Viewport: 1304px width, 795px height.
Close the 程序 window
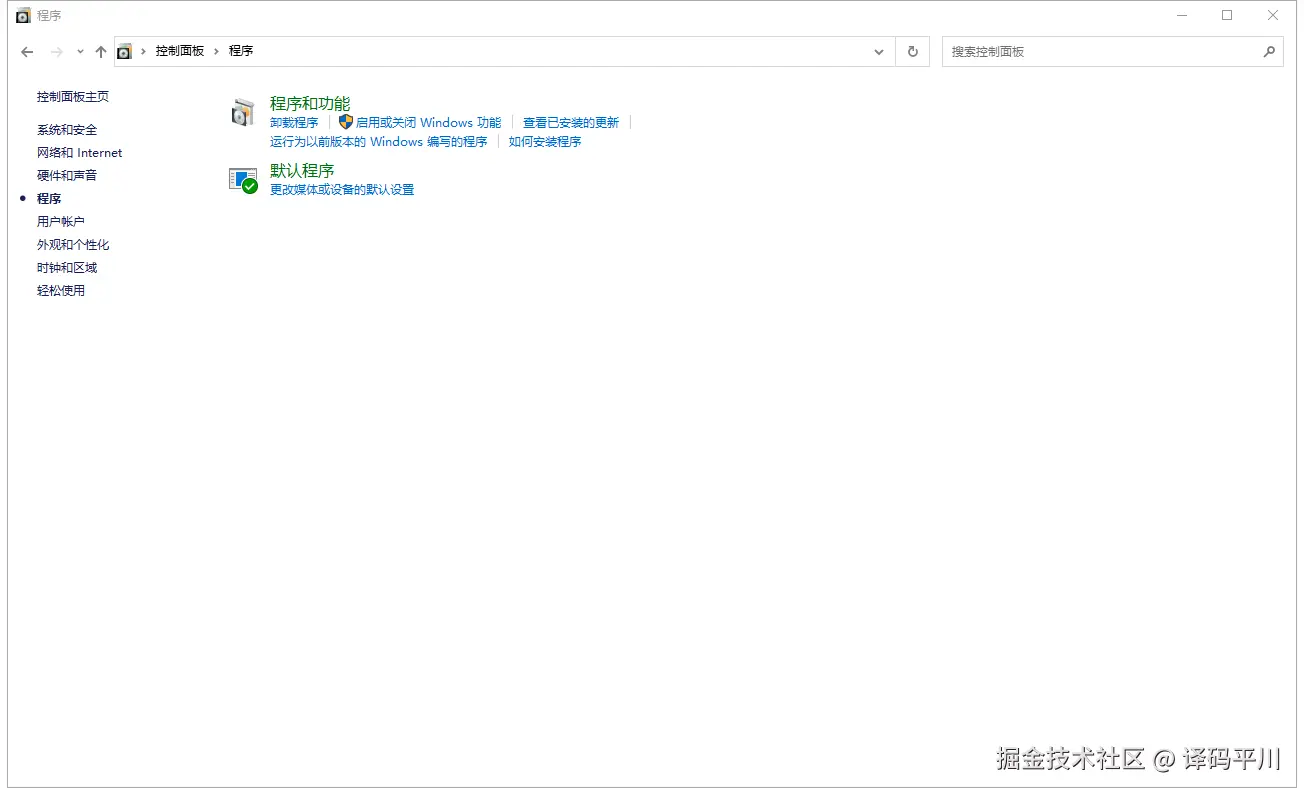[x=1273, y=15]
